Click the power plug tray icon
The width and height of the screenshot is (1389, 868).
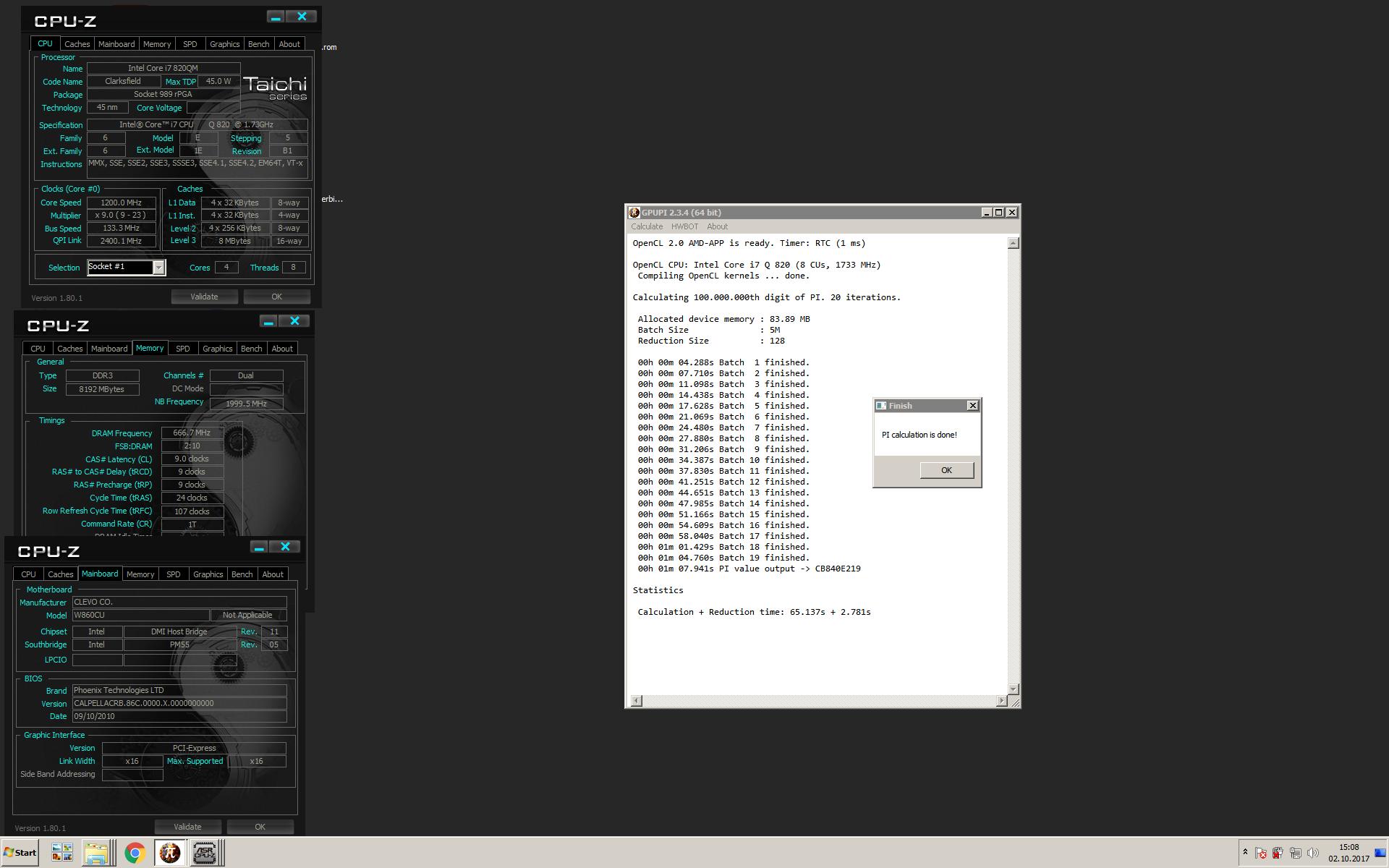1278,853
